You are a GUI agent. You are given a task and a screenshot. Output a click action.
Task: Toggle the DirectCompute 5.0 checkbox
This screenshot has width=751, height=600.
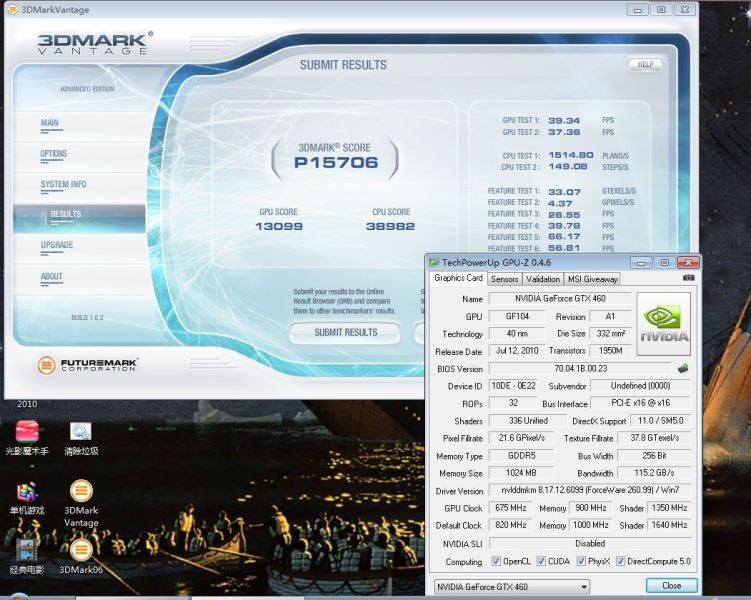click(x=621, y=562)
